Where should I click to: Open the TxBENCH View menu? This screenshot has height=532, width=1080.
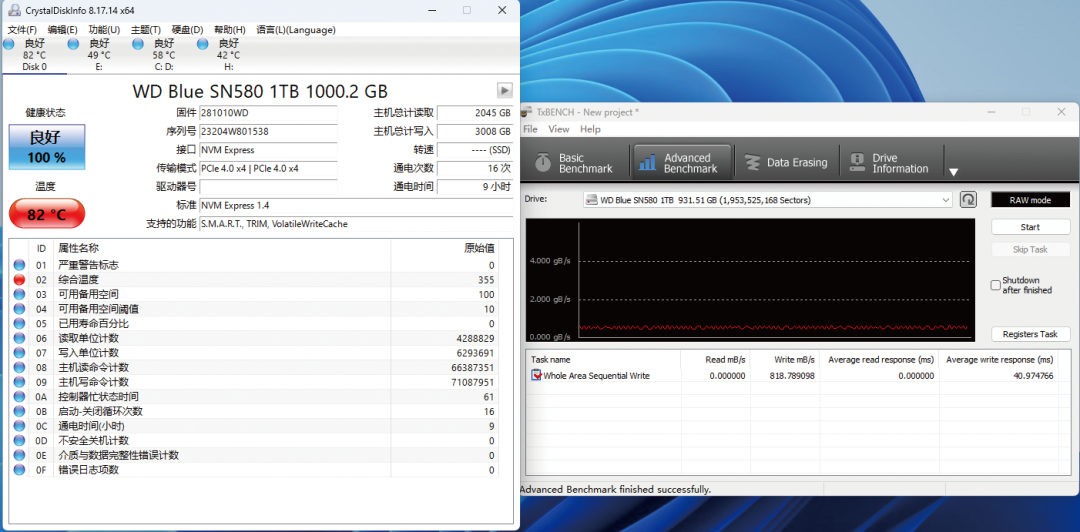pos(559,129)
